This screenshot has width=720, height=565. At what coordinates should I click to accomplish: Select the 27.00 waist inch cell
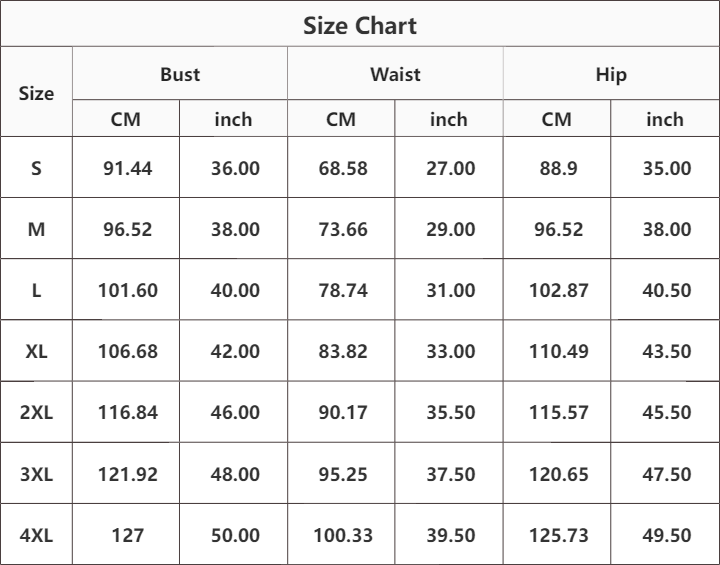450,168
